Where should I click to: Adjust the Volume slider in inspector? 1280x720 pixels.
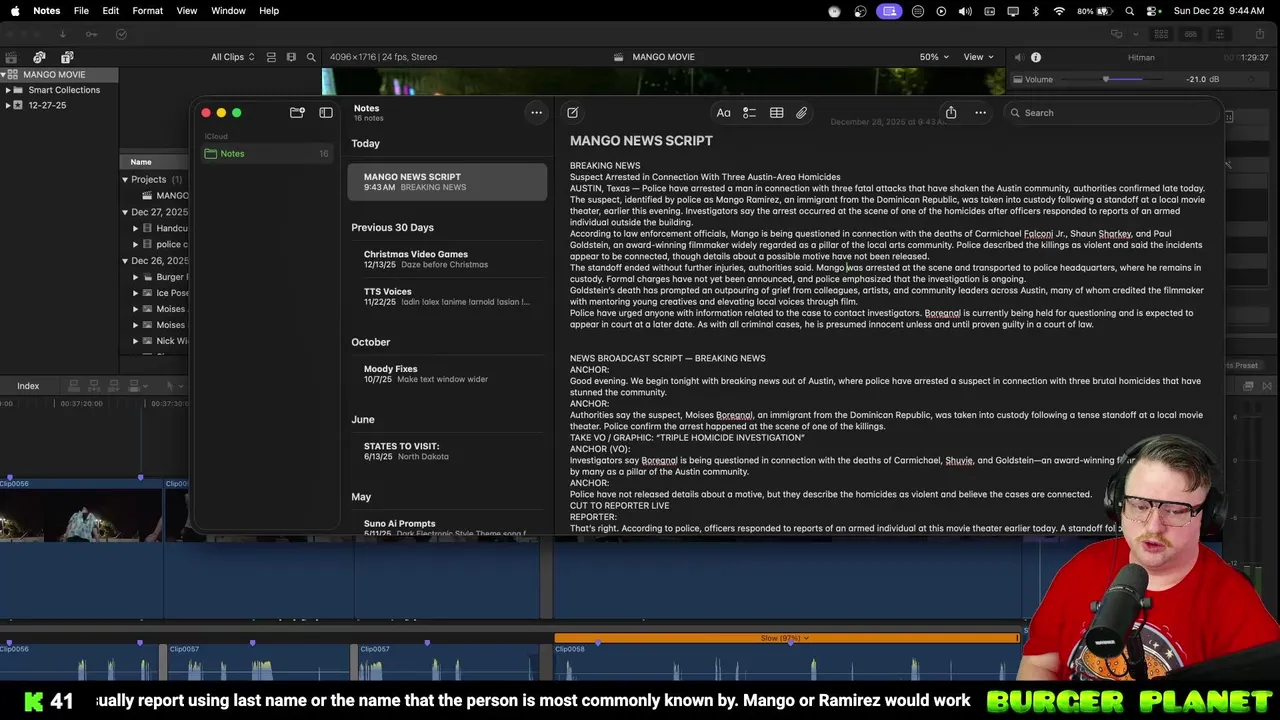click(1106, 79)
